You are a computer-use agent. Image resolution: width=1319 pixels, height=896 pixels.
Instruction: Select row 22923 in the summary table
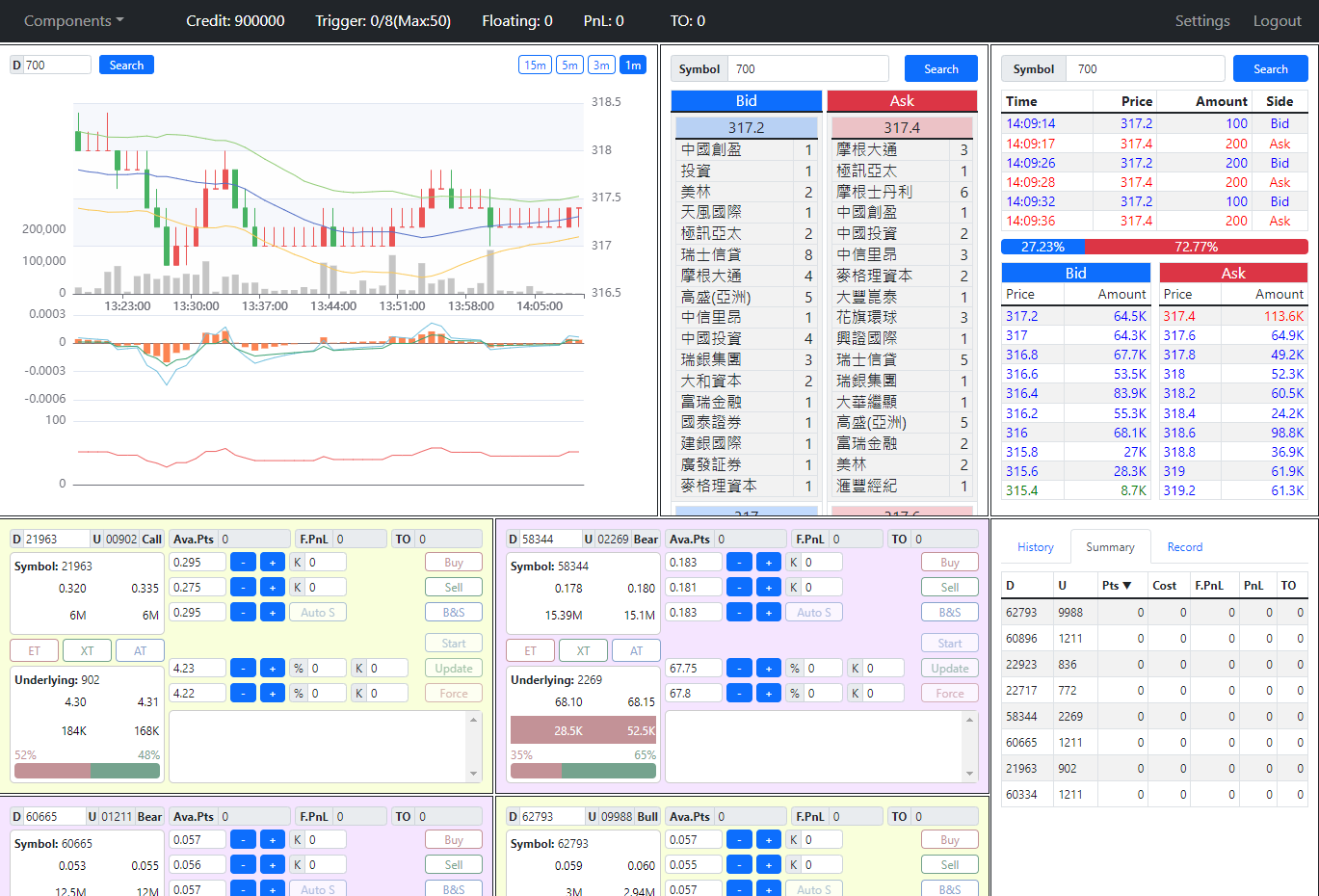point(1154,665)
